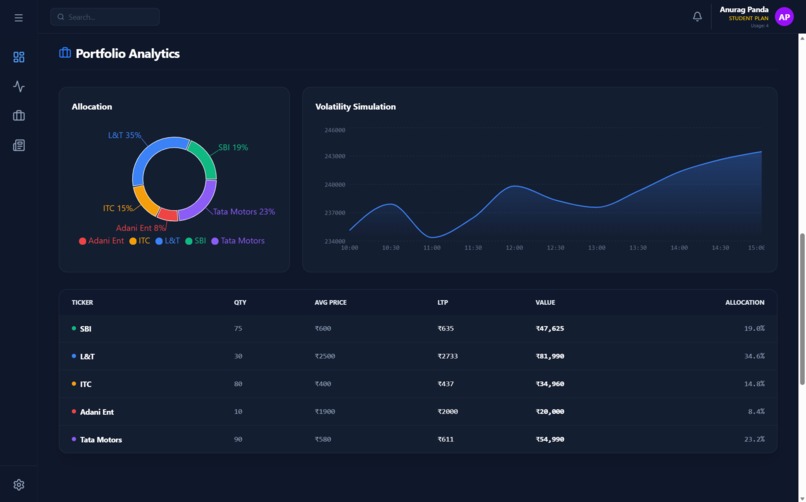Click the L&T 35% chart label
Viewport: 806px width, 502px height.
click(124, 135)
